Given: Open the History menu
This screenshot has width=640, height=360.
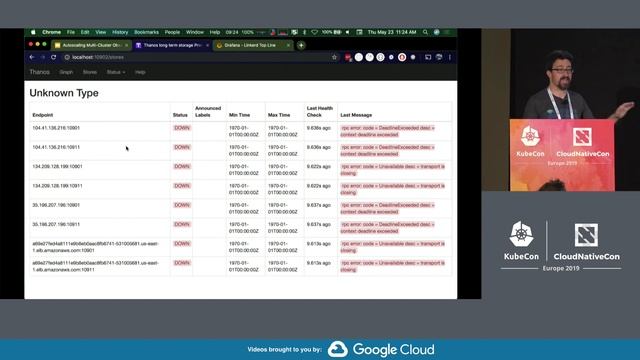Looking at the screenshot, I should pos(120,32).
